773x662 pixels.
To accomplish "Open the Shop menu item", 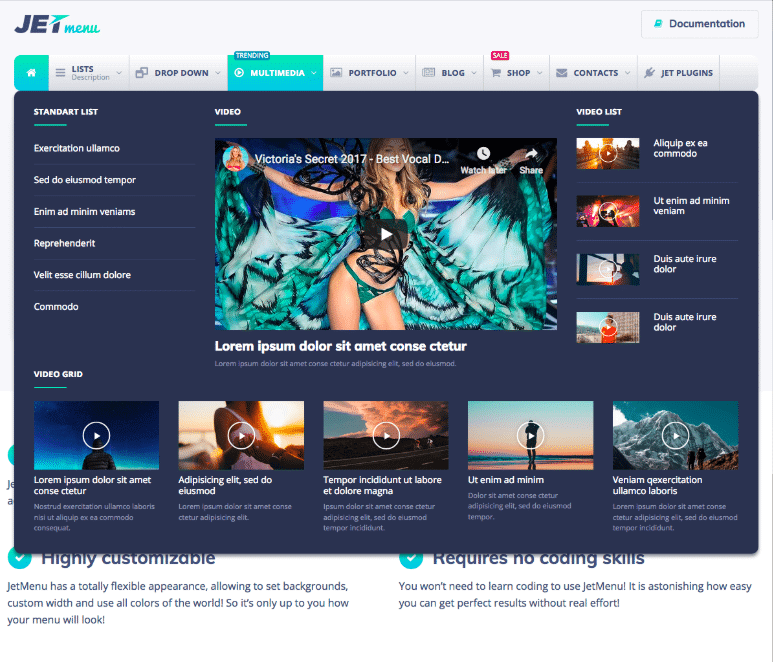I will pos(517,73).
